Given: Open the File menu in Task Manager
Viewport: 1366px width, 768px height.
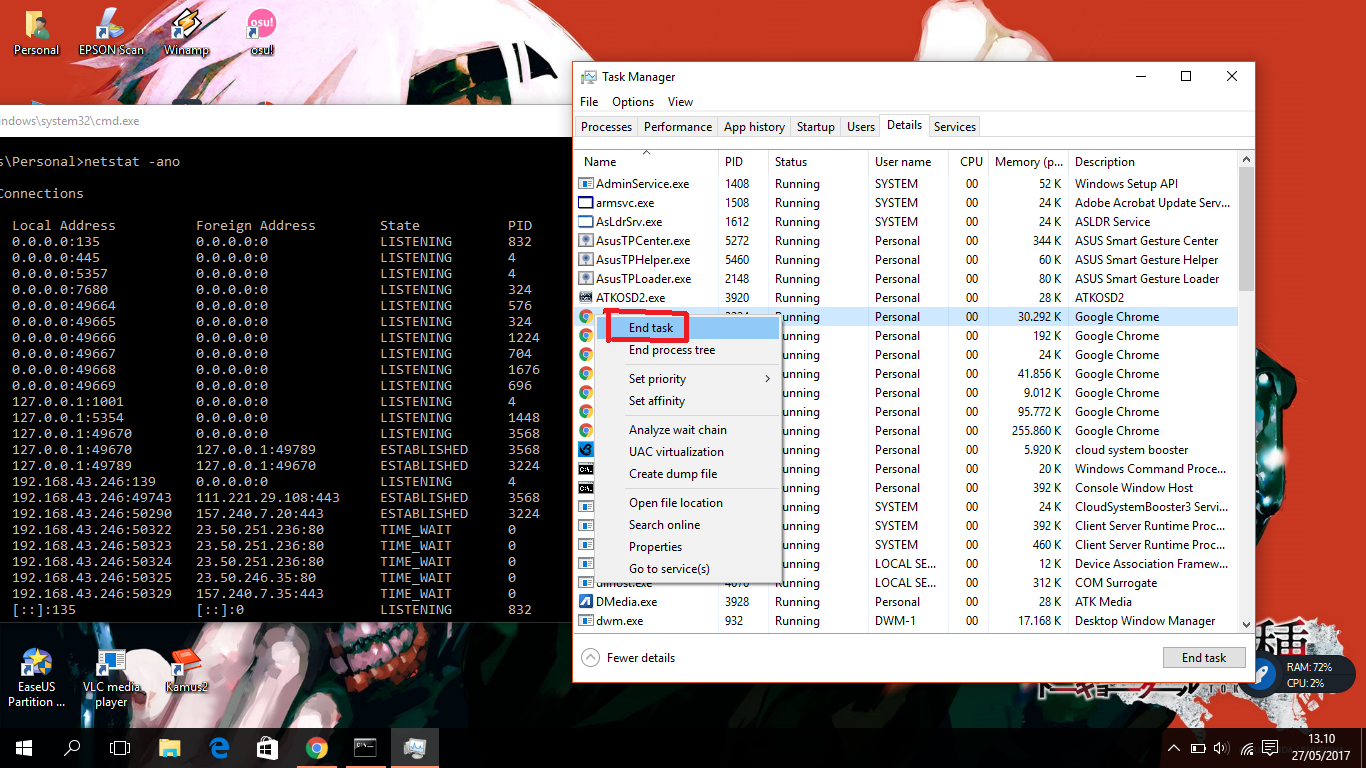Looking at the screenshot, I should point(589,102).
